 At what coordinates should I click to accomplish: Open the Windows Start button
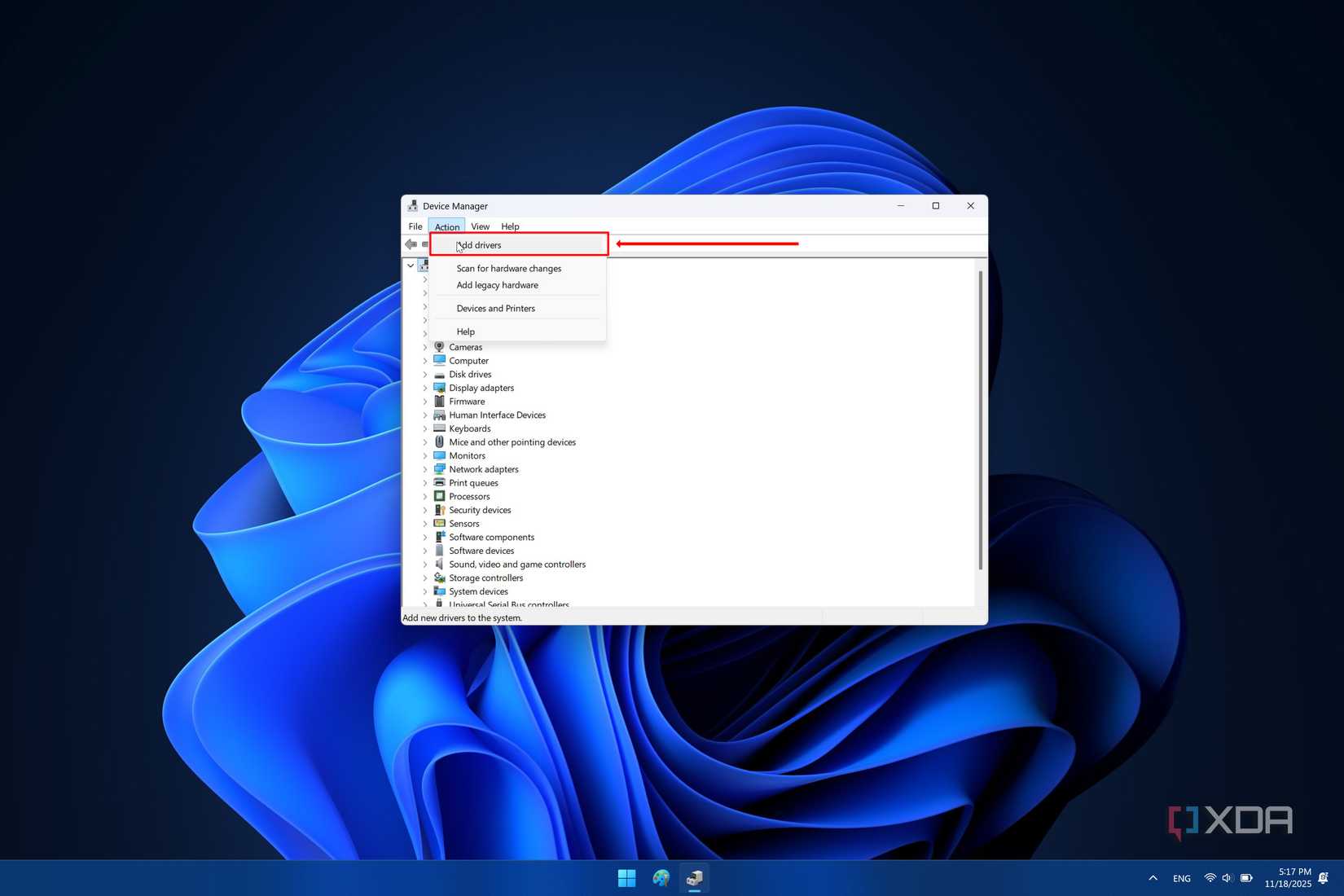[626, 878]
